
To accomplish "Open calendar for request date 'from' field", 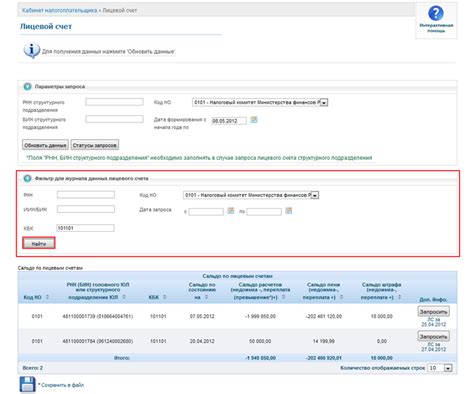I will point(230,211).
